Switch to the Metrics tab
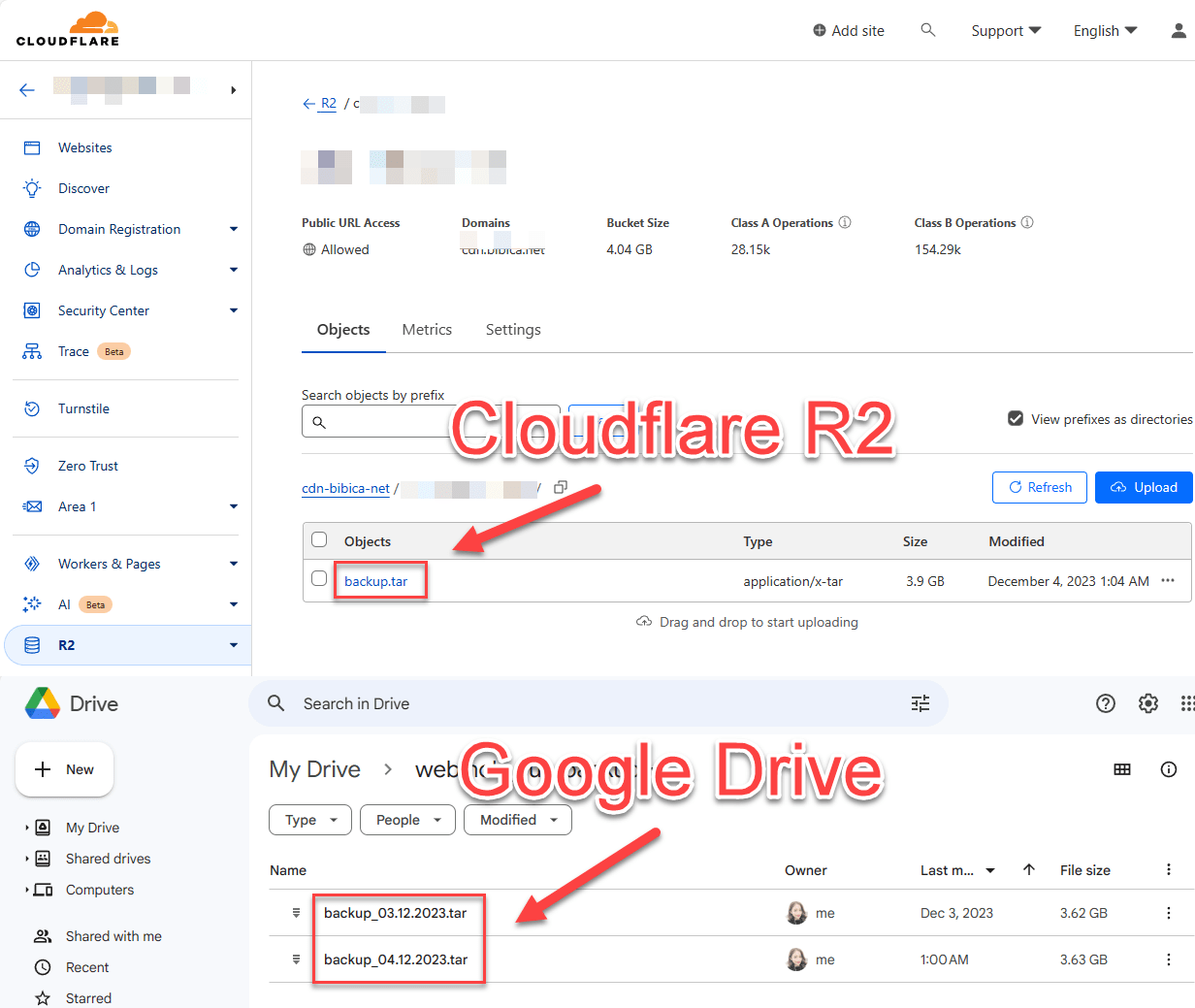Image resolution: width=1195 pixels, height=1008 pixels. (427, 330)
